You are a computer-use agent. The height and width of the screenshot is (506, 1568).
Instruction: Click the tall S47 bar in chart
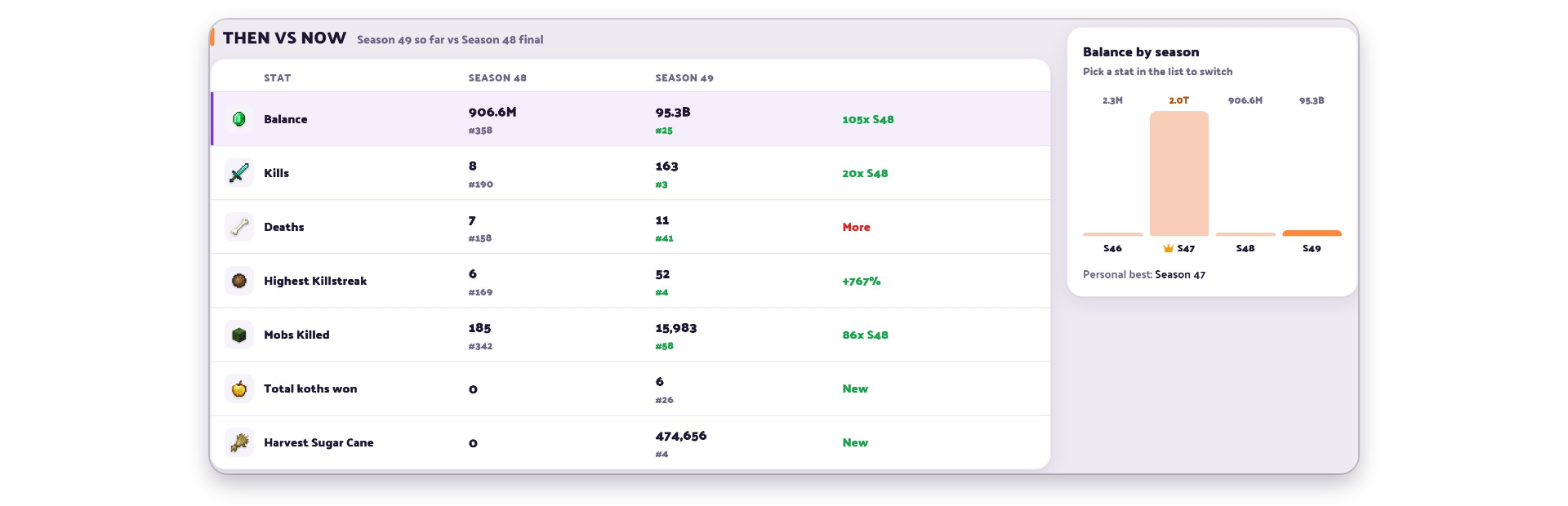coord(1179,174)
